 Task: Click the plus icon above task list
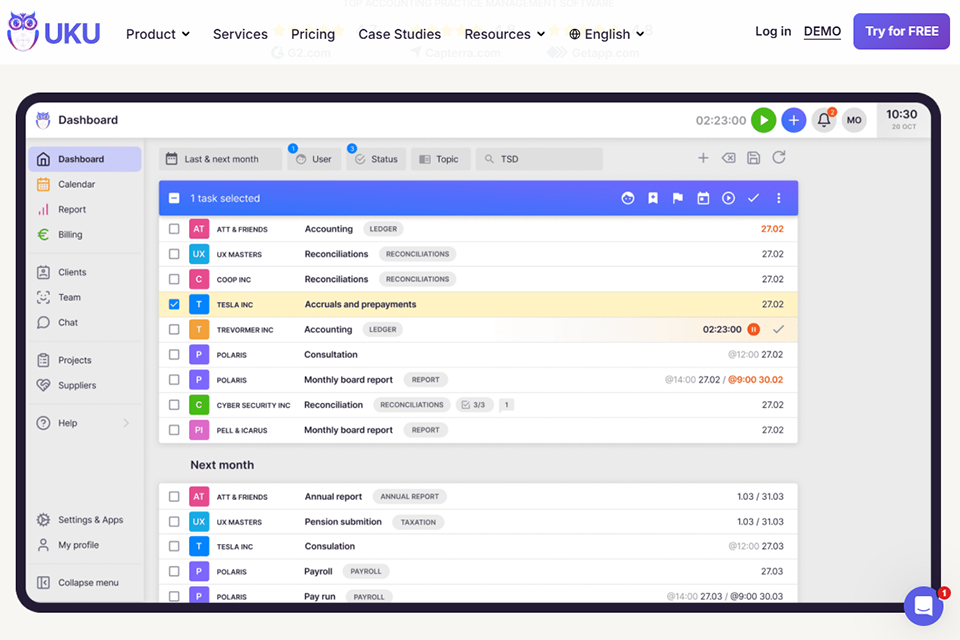point(703,158)
